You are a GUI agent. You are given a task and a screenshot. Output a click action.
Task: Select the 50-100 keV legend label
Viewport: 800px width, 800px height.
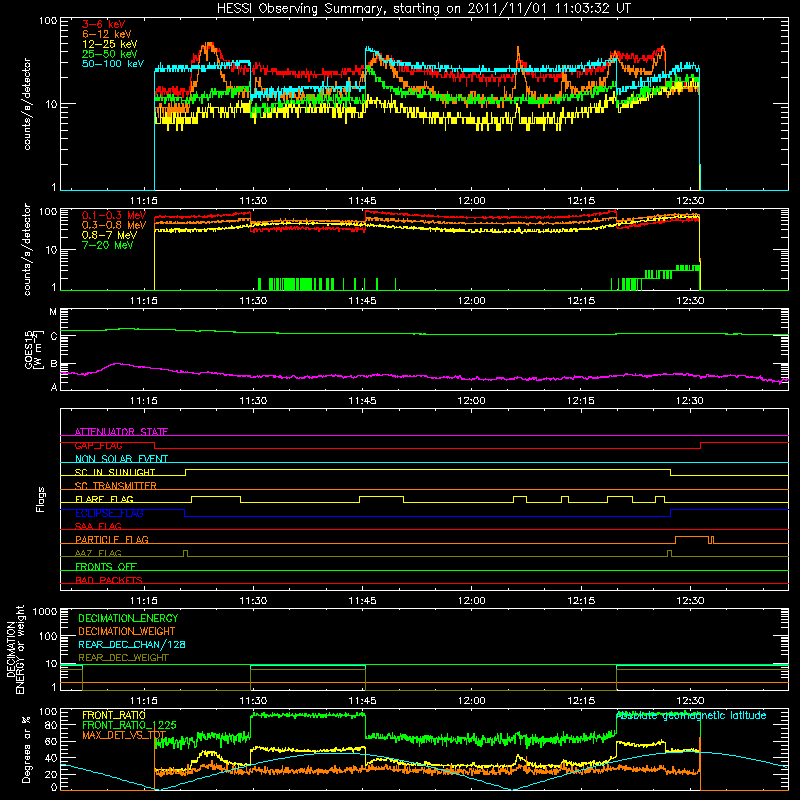tap(113, 64)
